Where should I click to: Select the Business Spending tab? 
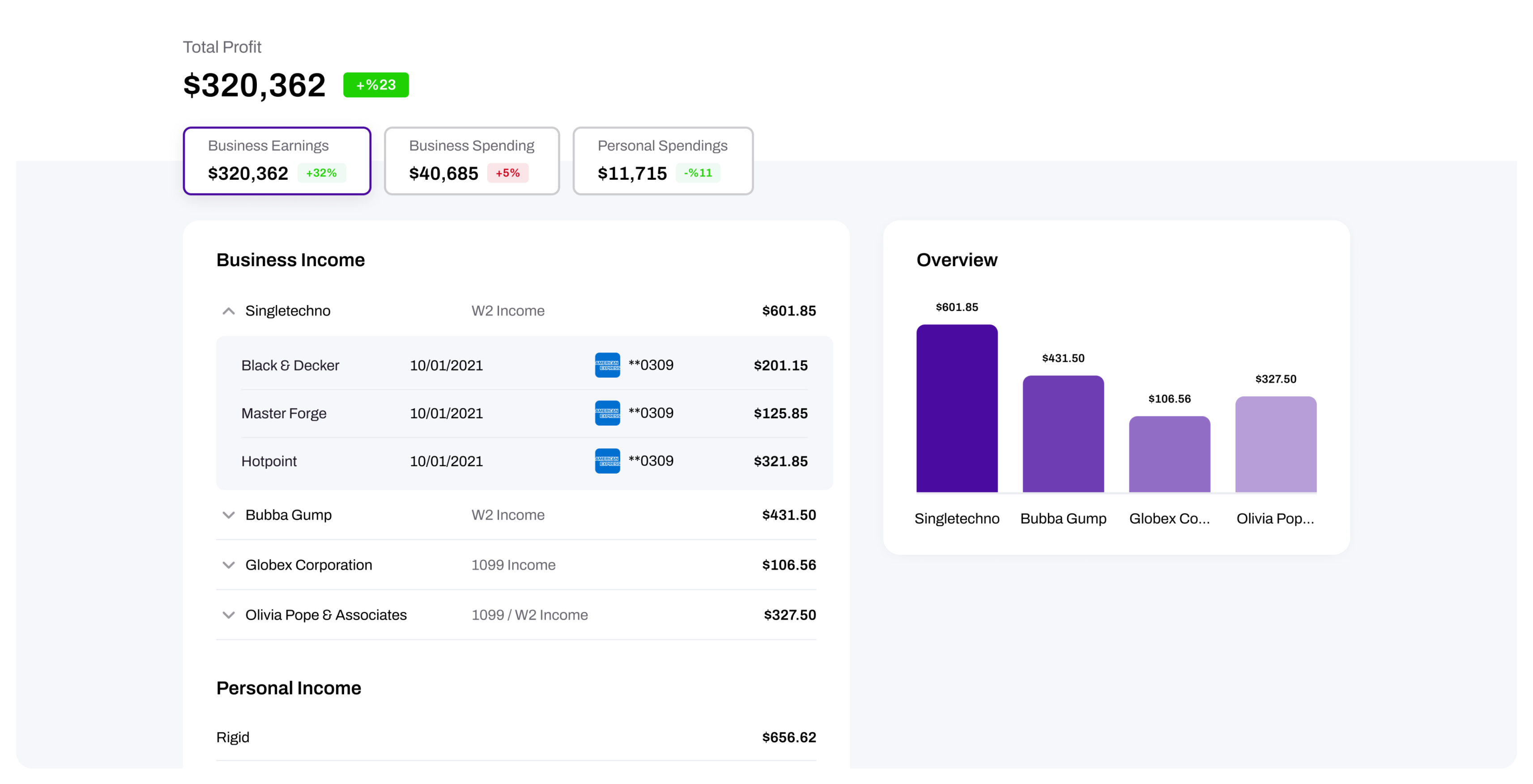[x=471, y=160]
